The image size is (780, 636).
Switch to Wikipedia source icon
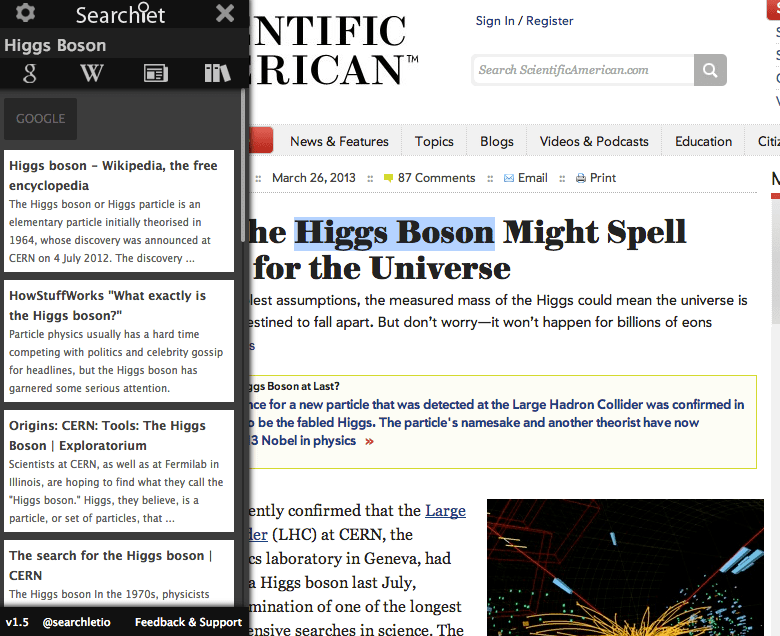point(92,73)
